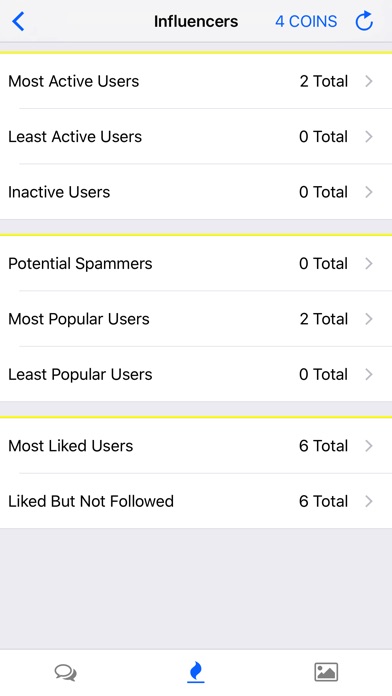The height and width of the screenshot is (696, 392).
Task: Tap the Influencers page title
Action: click(x=196, y=21)
